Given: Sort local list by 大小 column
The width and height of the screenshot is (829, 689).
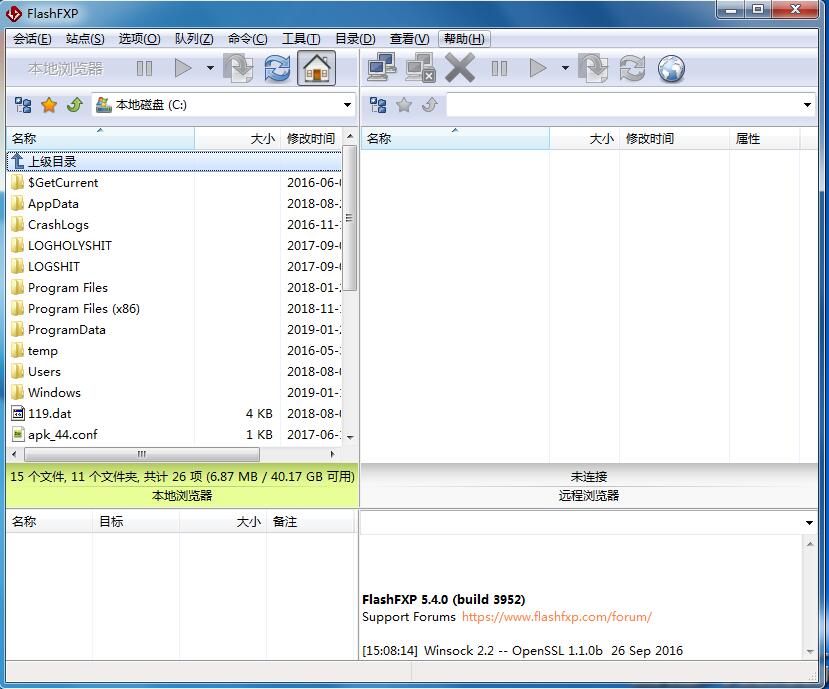Looking at the screenshot, I should 237,139.
